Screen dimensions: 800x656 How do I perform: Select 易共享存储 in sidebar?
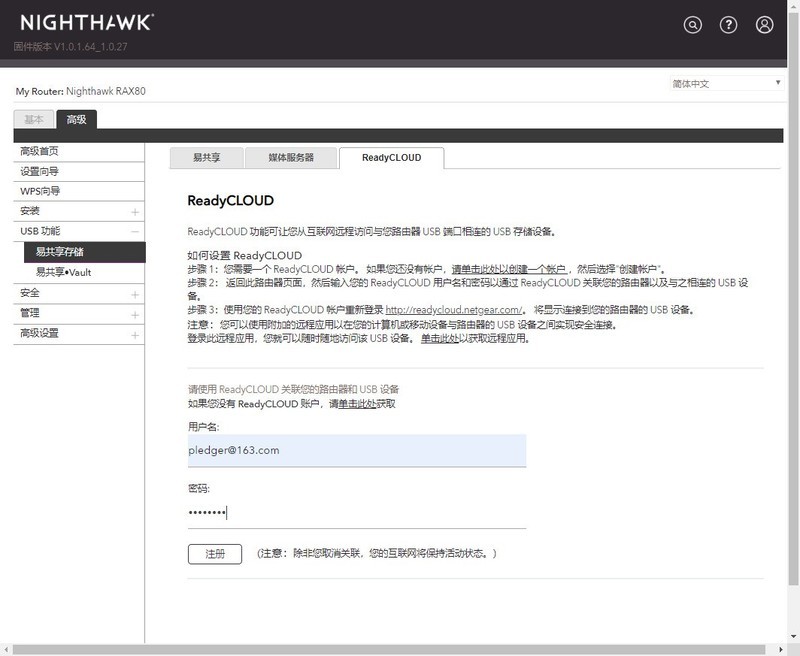[x=85, y=252]
